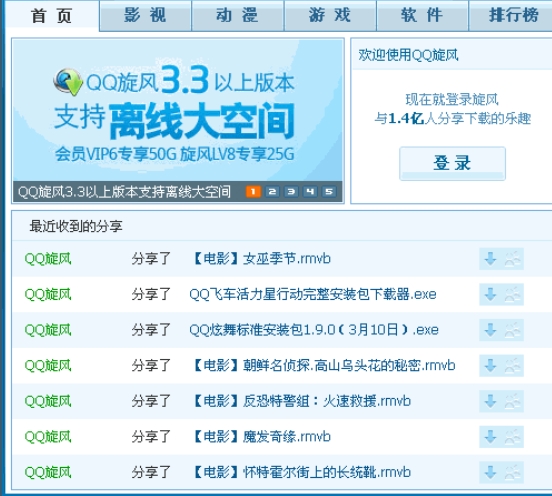Click friends share icon for 反恐特警組

coord(513,401)
